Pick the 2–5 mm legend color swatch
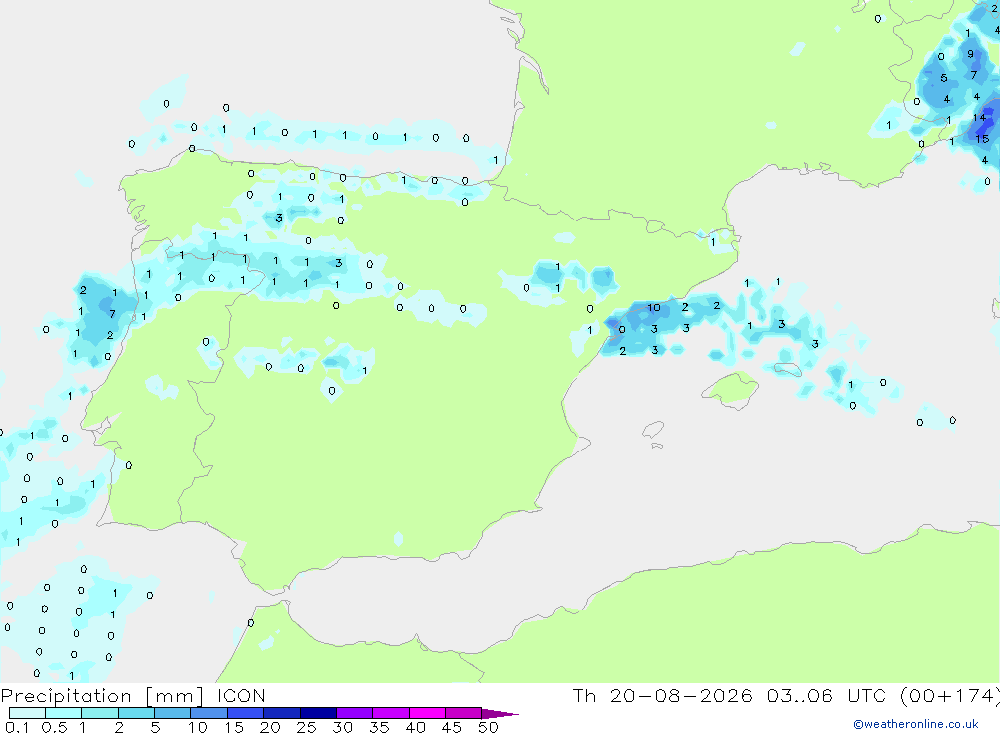This screenshot has width=1000, height=733. click(136, 713)
